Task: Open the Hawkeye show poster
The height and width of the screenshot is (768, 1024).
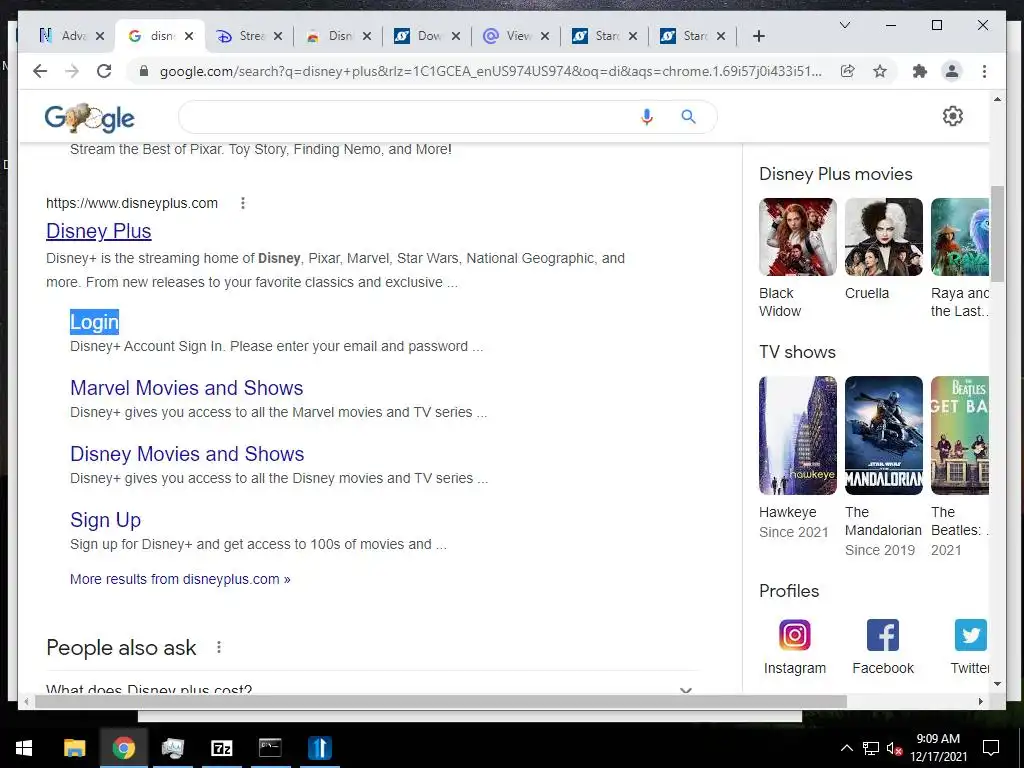Action: click(797, 435)
